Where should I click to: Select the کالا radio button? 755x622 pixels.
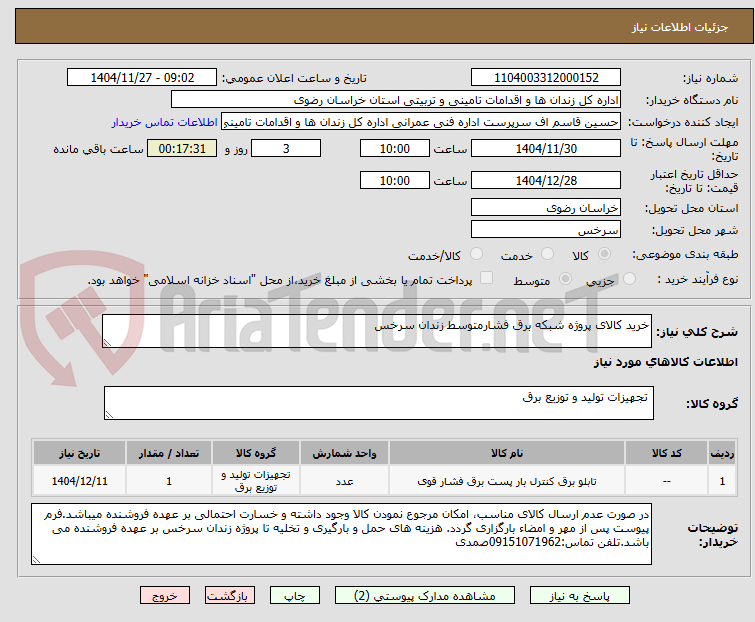(x=604, y=254)
